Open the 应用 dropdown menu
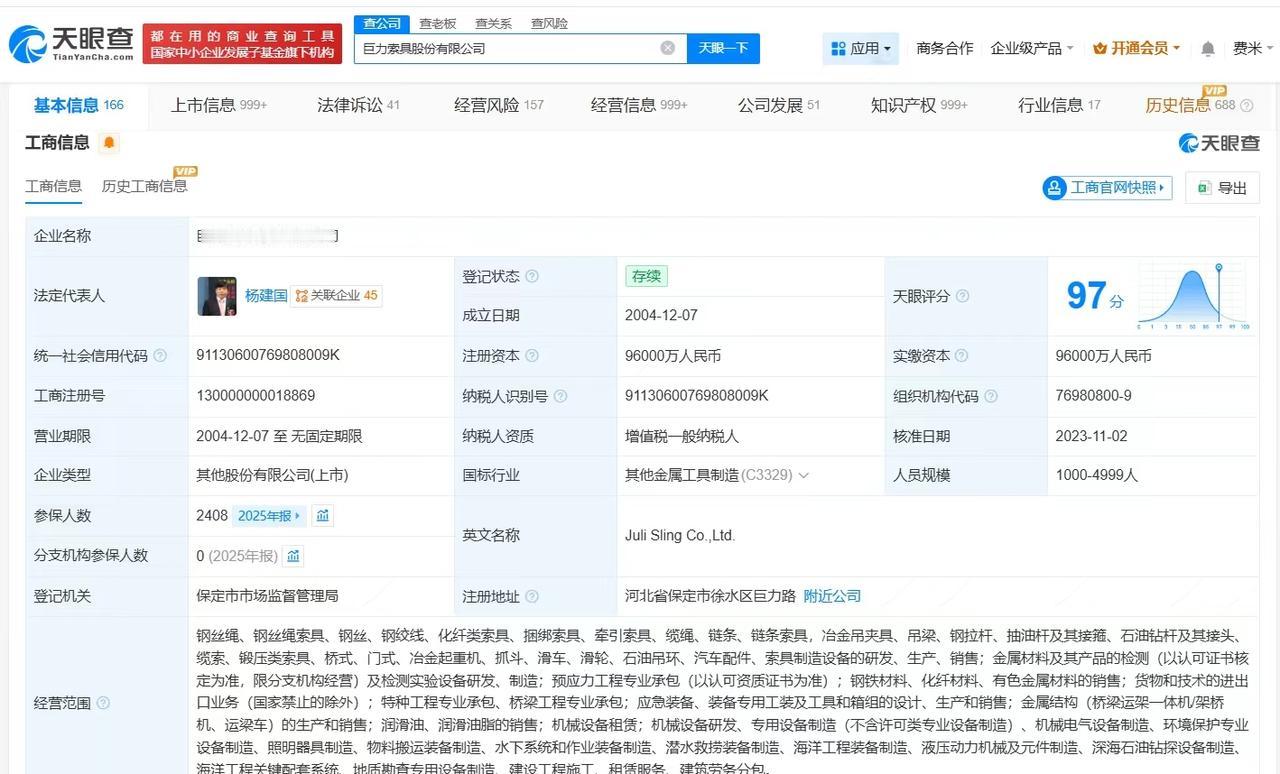 click(861, 48)
